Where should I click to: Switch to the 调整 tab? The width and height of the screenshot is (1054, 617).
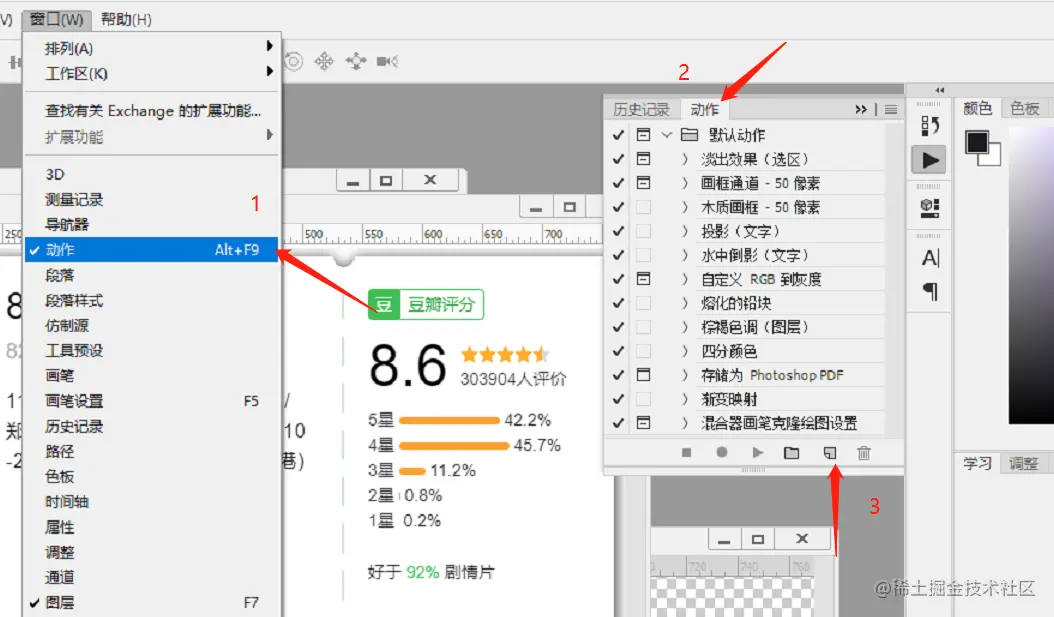click(x=1023, y=463)
